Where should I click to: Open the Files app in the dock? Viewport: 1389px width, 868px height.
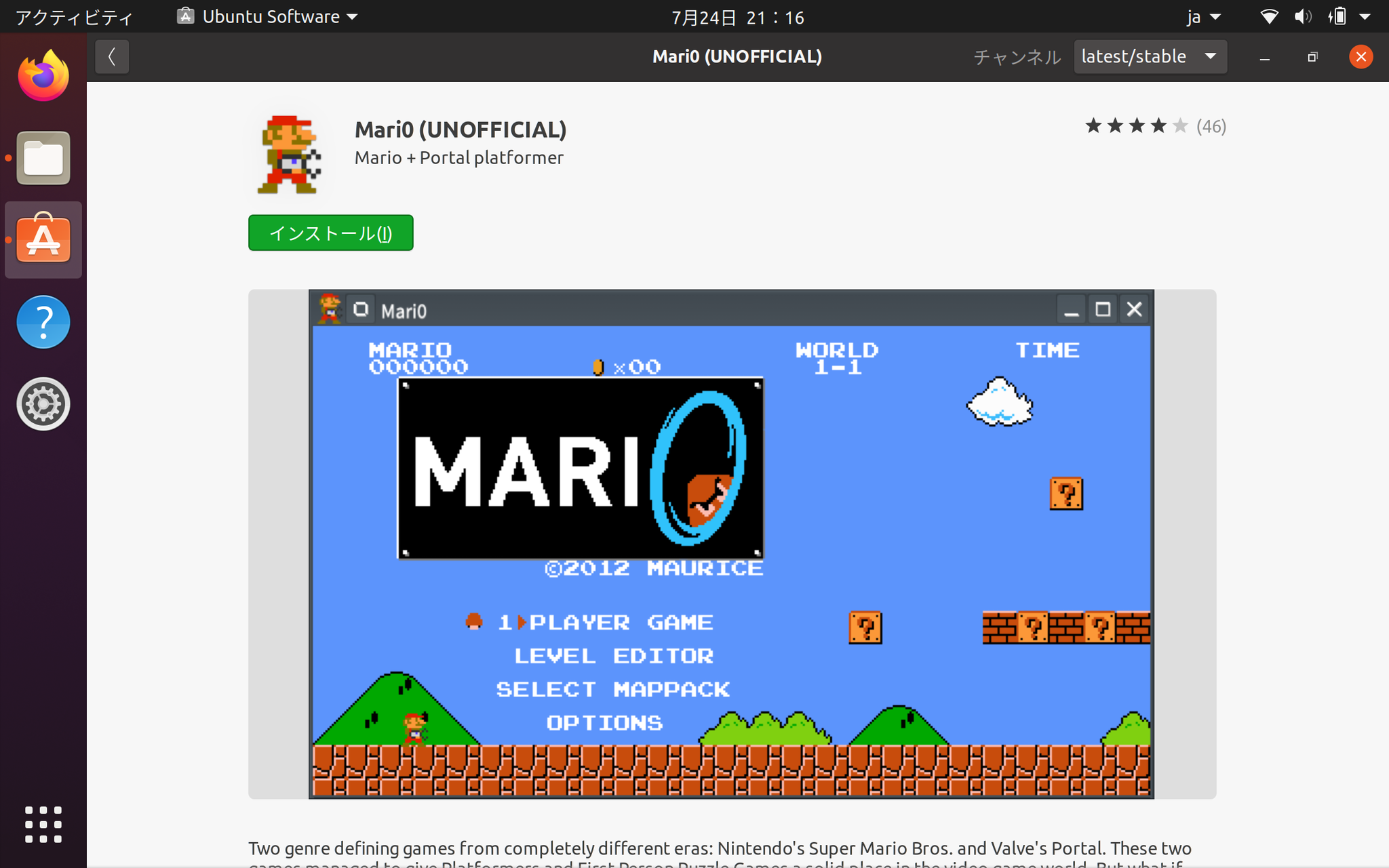43,158
